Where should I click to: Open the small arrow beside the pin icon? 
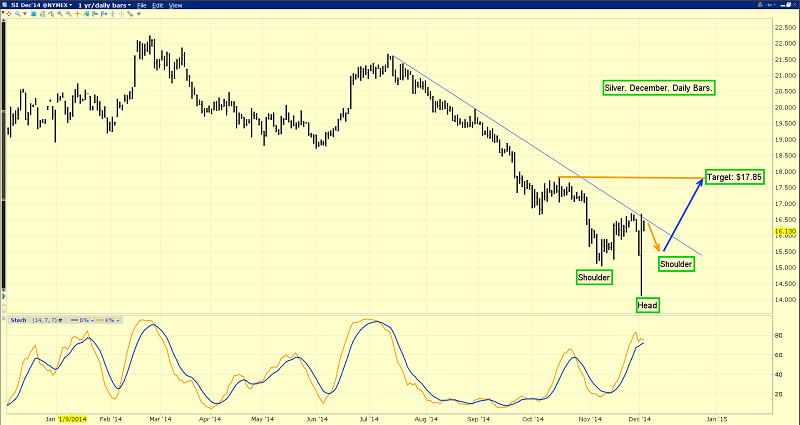click(774, 5)
